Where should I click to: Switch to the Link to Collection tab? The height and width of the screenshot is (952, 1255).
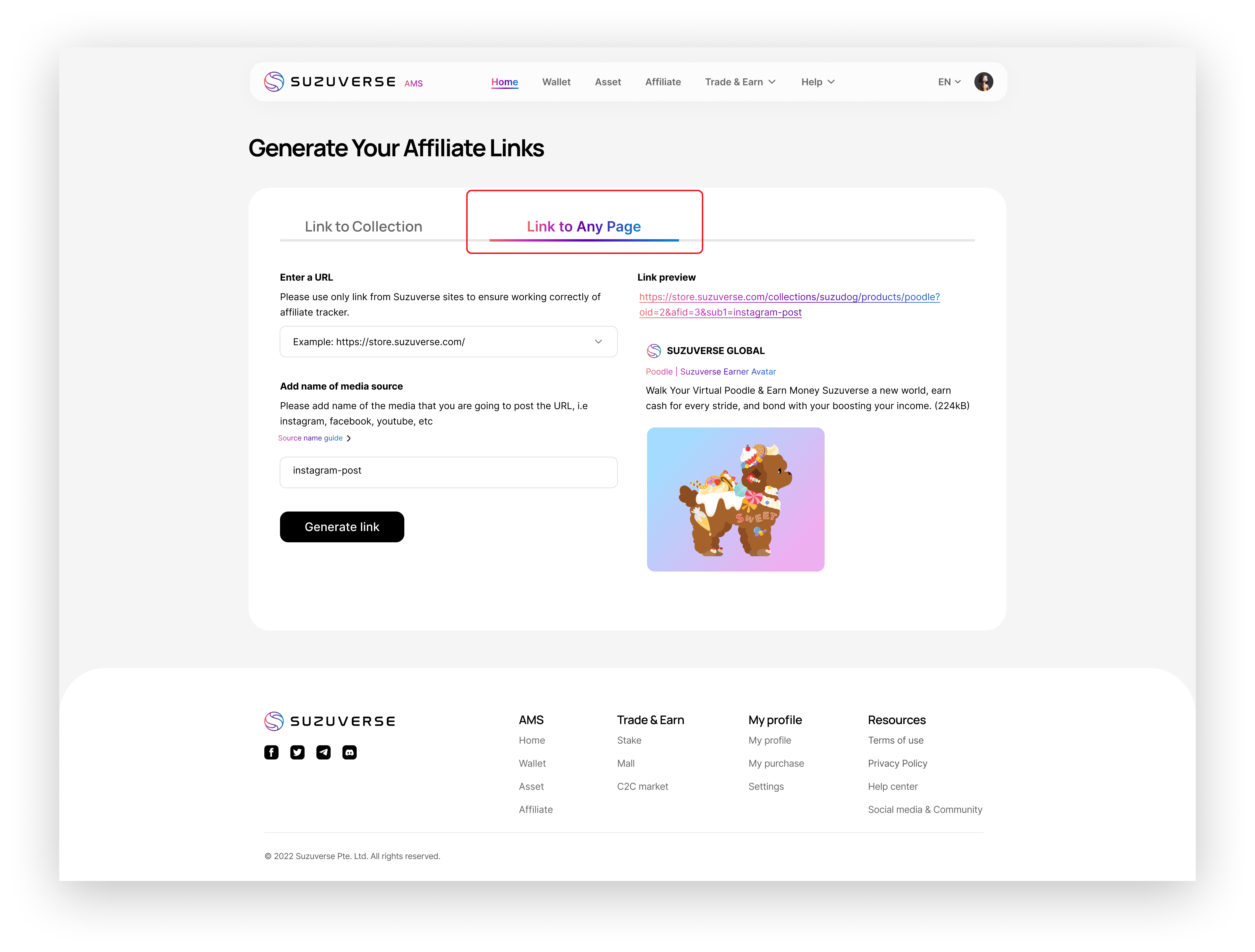click(x=363, y=226)
